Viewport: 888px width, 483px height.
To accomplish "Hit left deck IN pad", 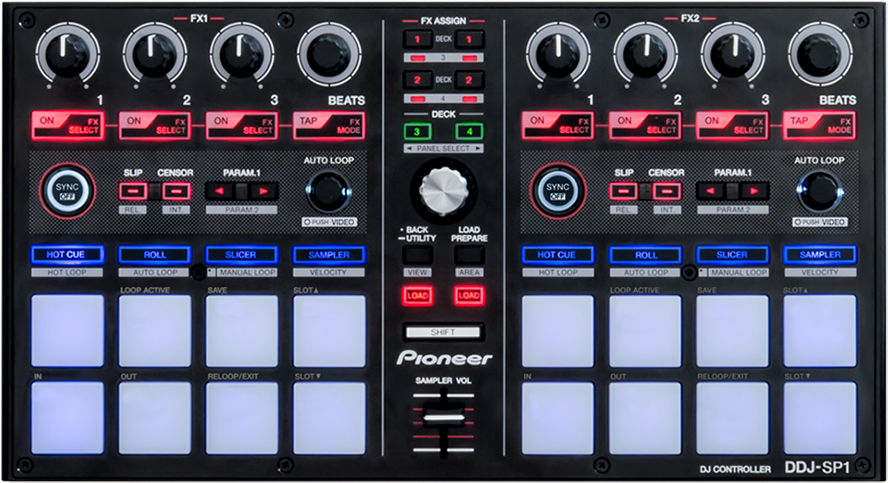I will [x=67, y=418].
